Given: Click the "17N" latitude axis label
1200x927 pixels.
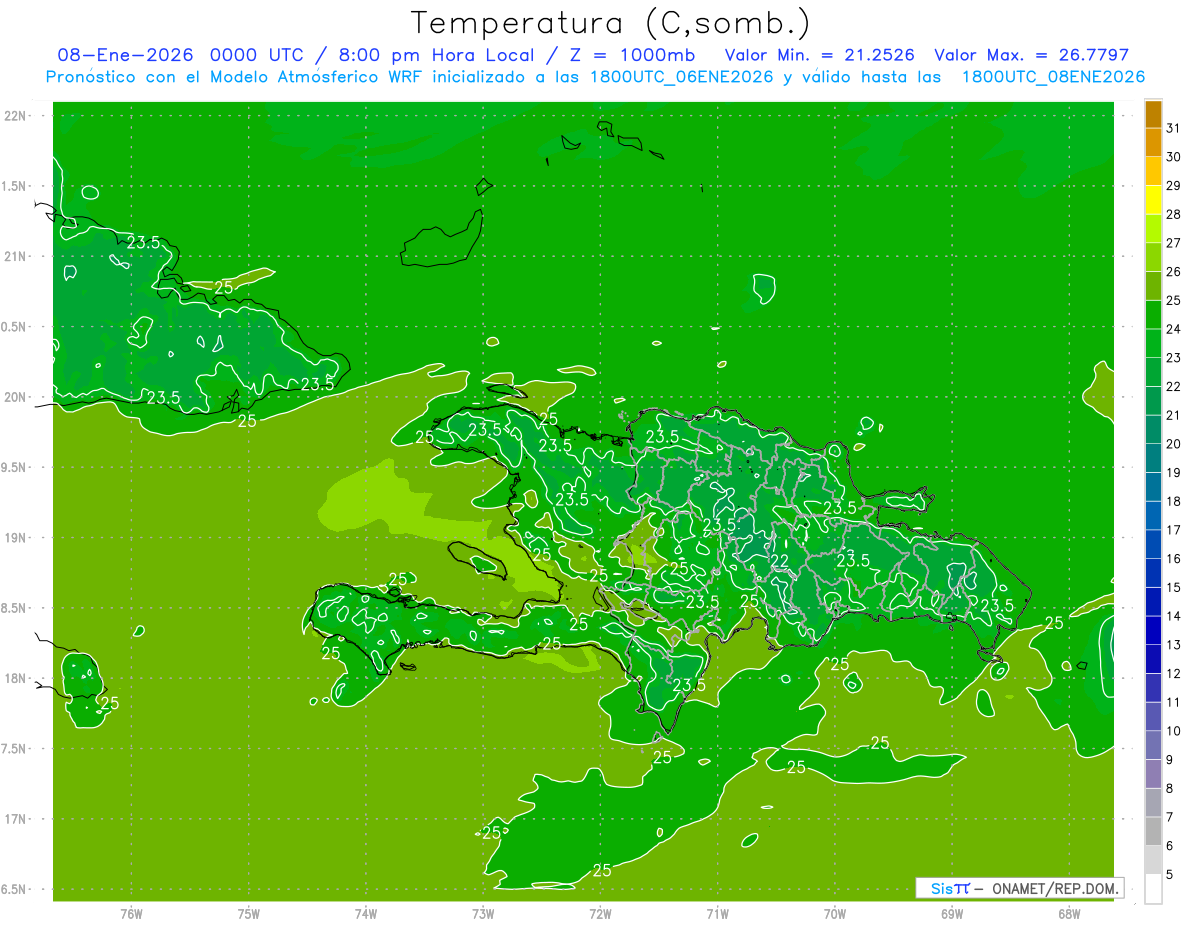Looking at the screenshot, I should click(15, 819).
